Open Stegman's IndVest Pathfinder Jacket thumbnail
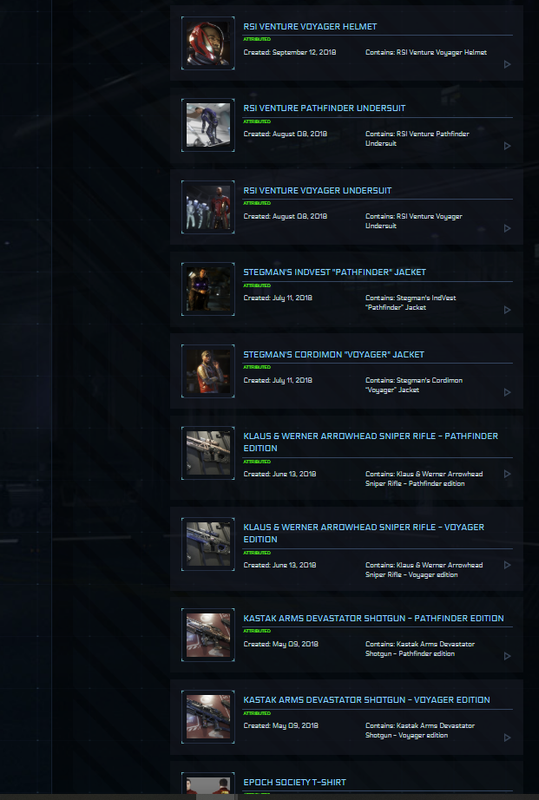The image size is (539, 800). [x=208, y=289]
